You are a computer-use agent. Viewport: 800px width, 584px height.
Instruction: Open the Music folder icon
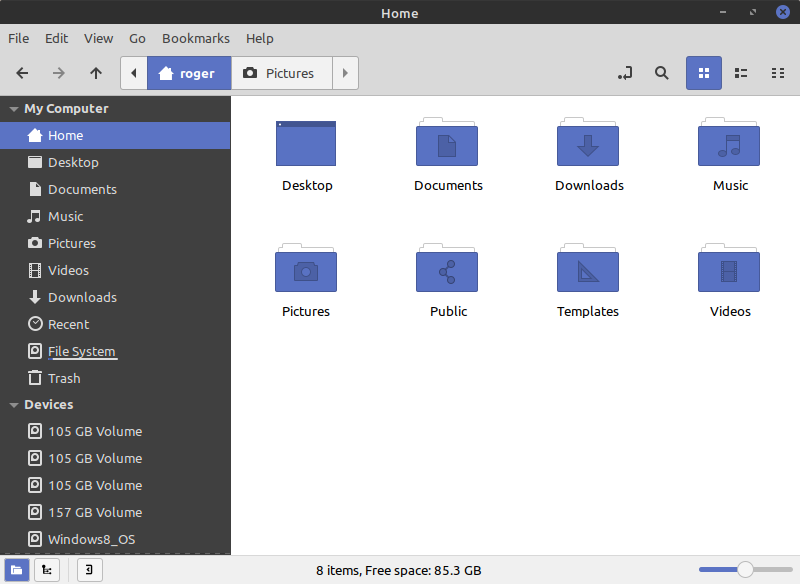tap(729, 144)
